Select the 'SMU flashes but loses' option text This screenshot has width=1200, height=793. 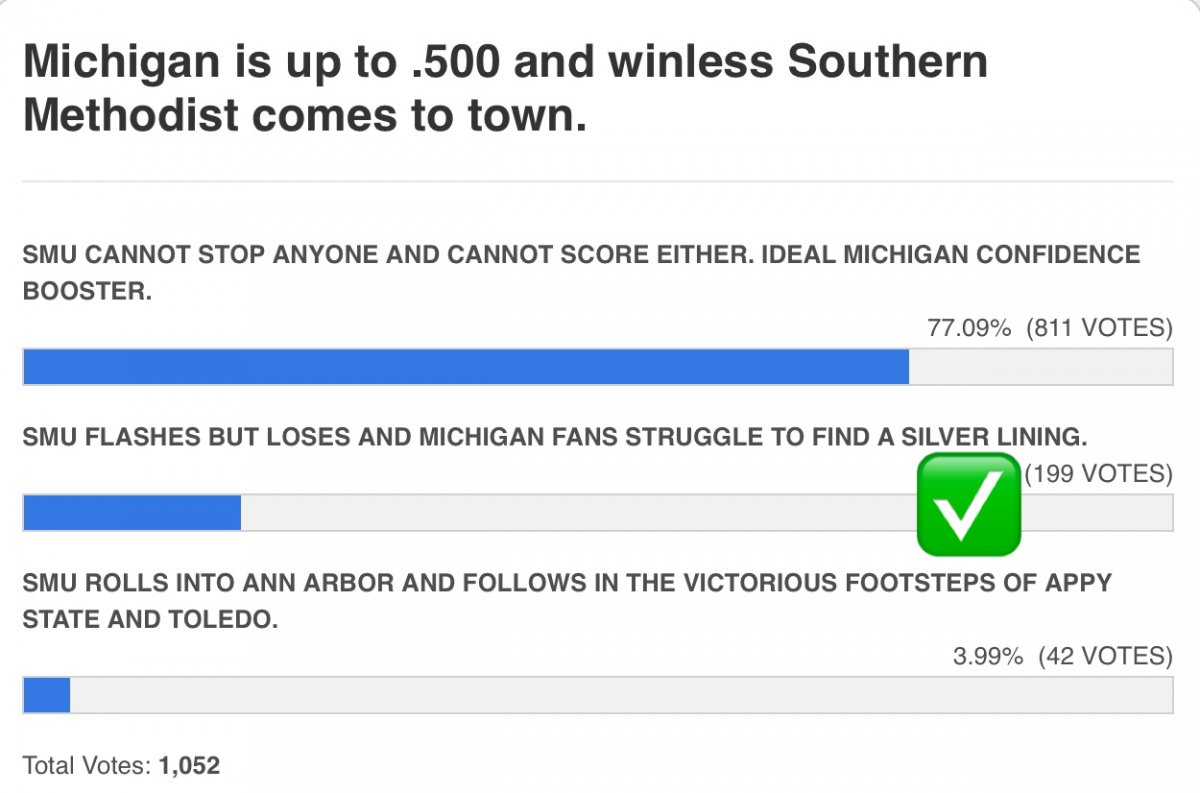[554, 437]
